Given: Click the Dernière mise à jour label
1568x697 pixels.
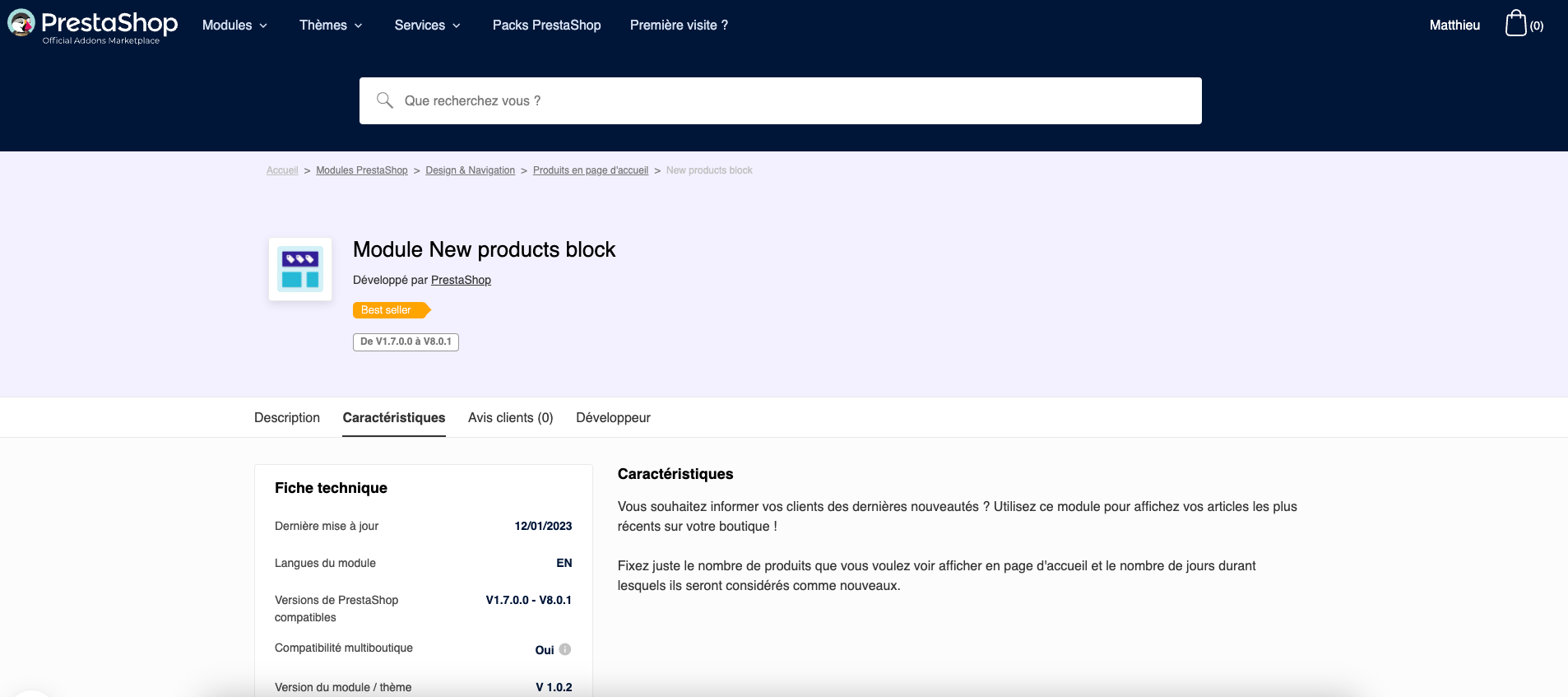Looking at the screenshot, I should point(327,526).
